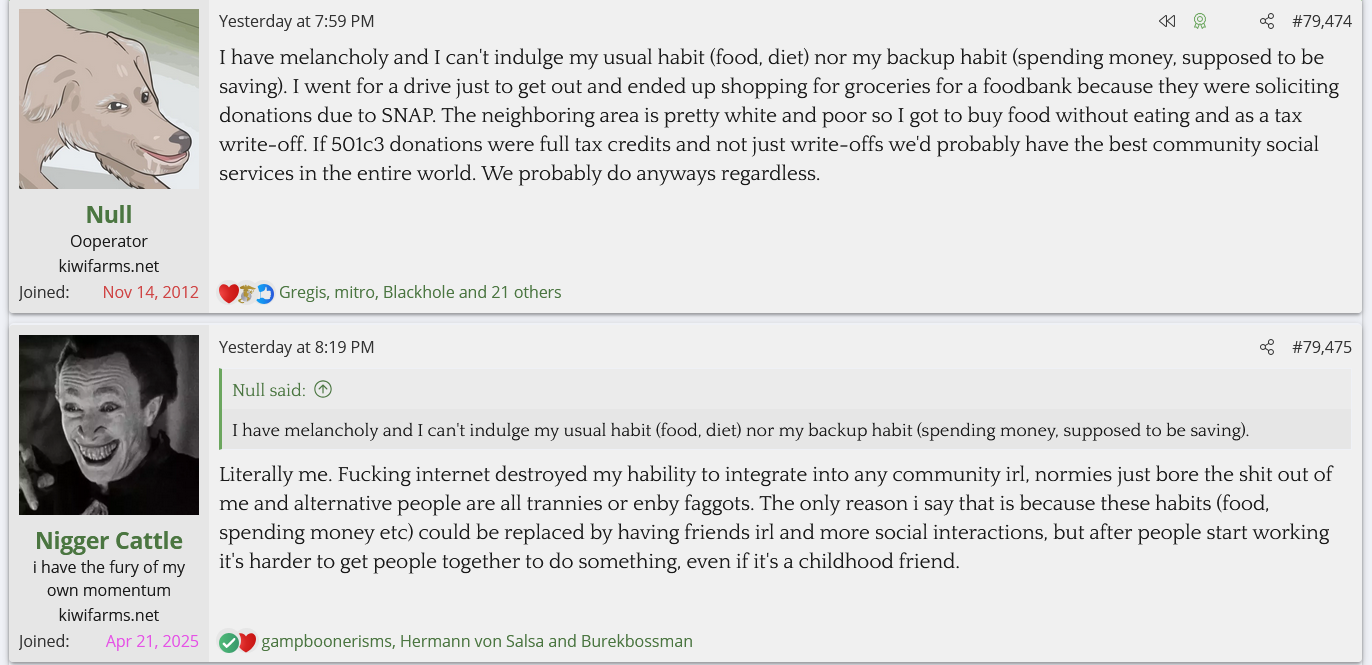
Task: Click the red heart reaction on the second post
Action: pos(247,642)
